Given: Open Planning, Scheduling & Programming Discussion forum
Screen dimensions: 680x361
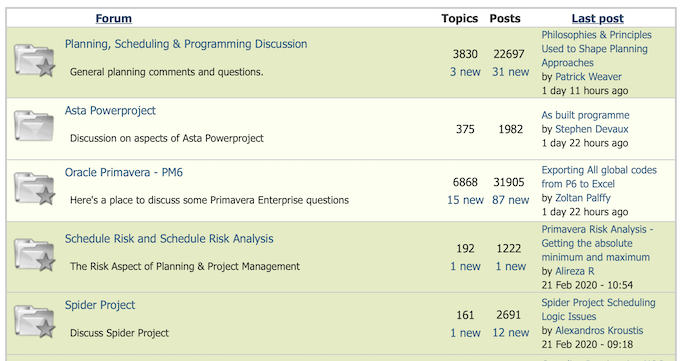Looking at the screenshot, I should tap(186, 44).
